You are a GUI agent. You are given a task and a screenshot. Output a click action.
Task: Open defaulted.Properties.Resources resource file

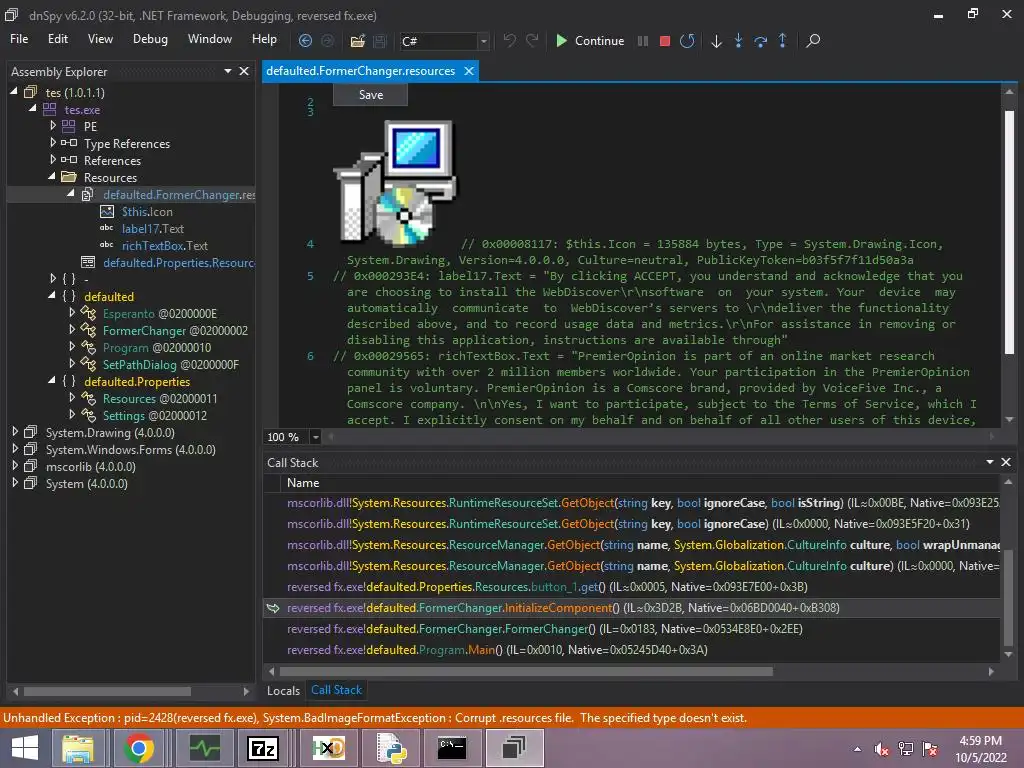click(178, 263)
